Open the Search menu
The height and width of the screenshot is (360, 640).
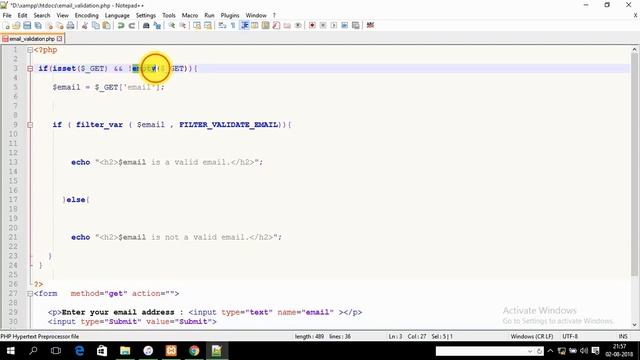click(x=42, y=15)
